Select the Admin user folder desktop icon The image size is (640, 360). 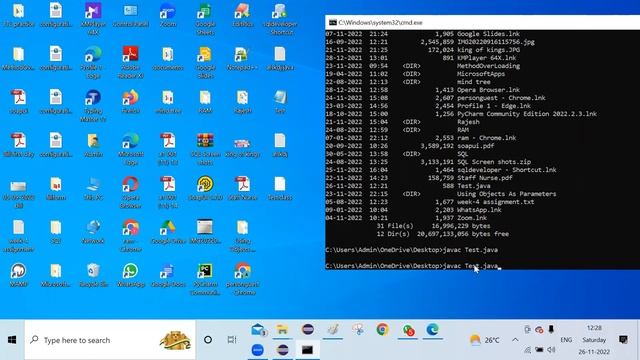click(x=93, y=145)
